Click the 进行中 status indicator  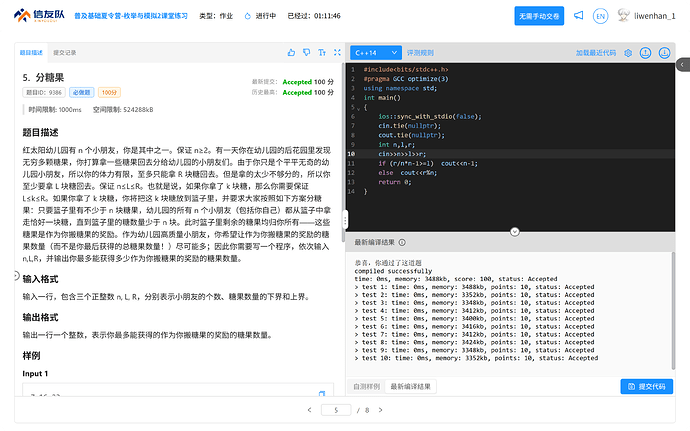point(260,16)
